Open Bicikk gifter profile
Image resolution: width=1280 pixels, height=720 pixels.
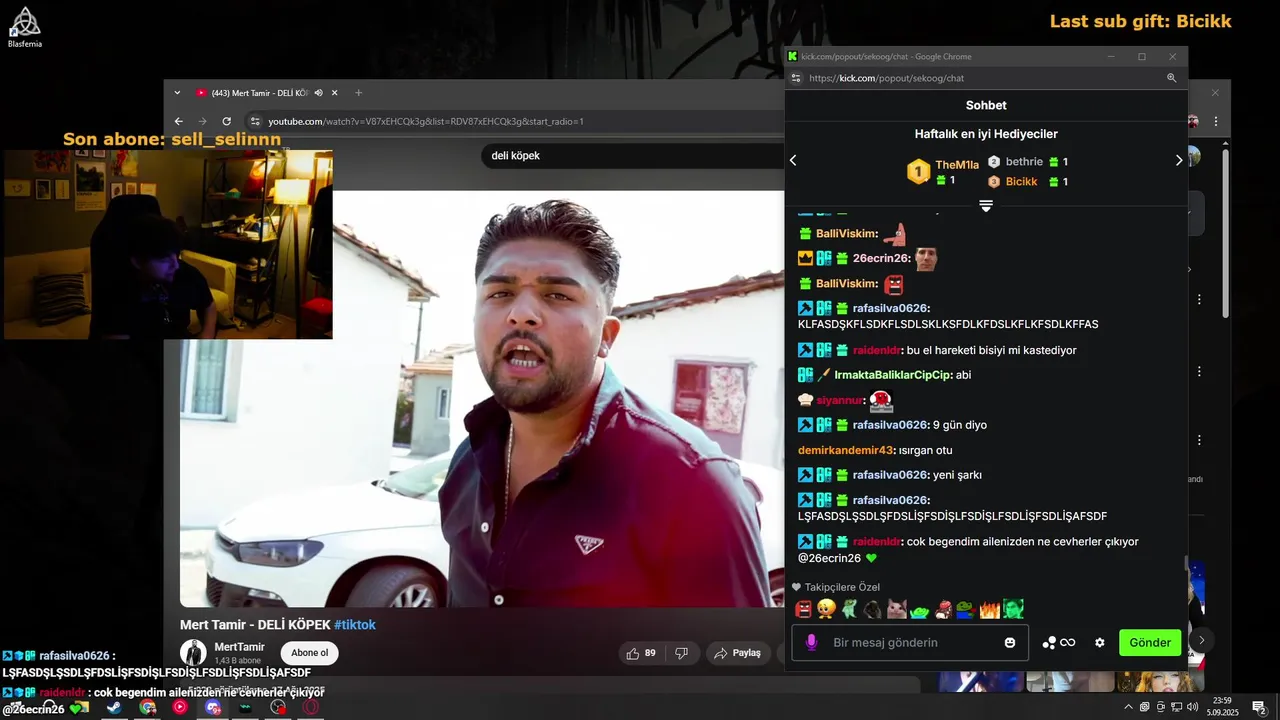(1021, 181)
